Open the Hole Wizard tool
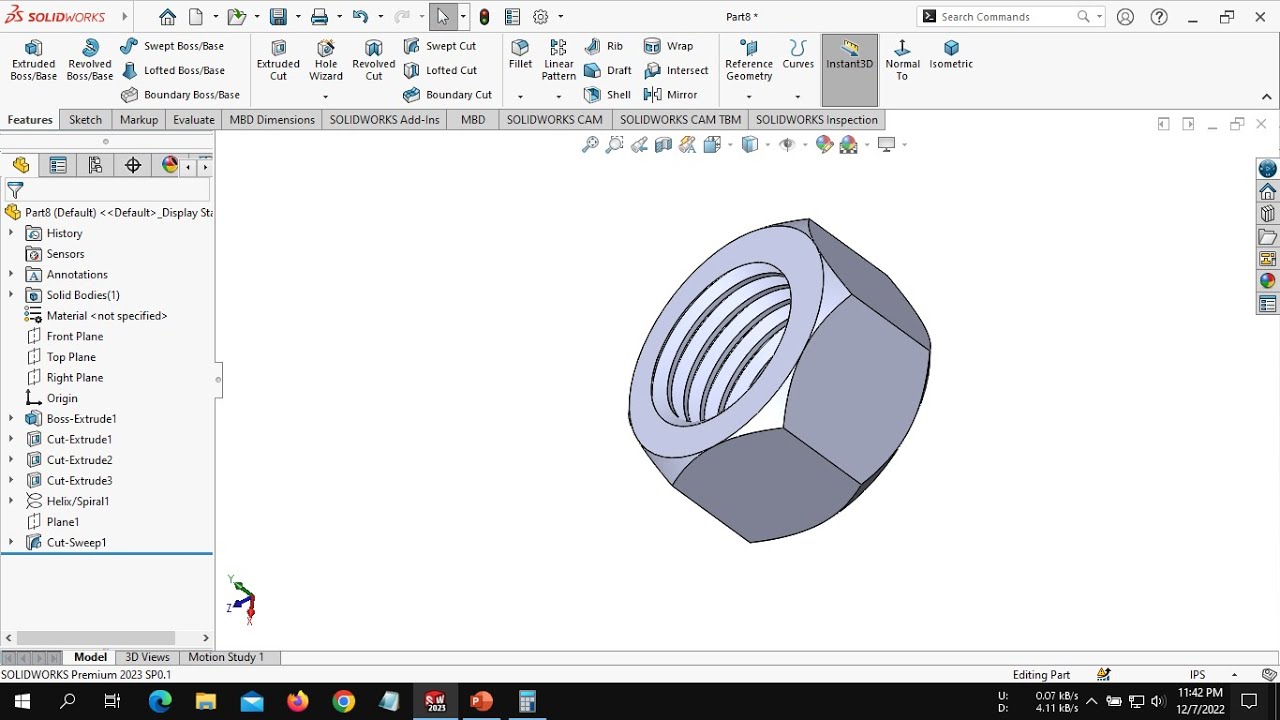The width and height of the screenshot is (1280, 720). tap(326, 61)
